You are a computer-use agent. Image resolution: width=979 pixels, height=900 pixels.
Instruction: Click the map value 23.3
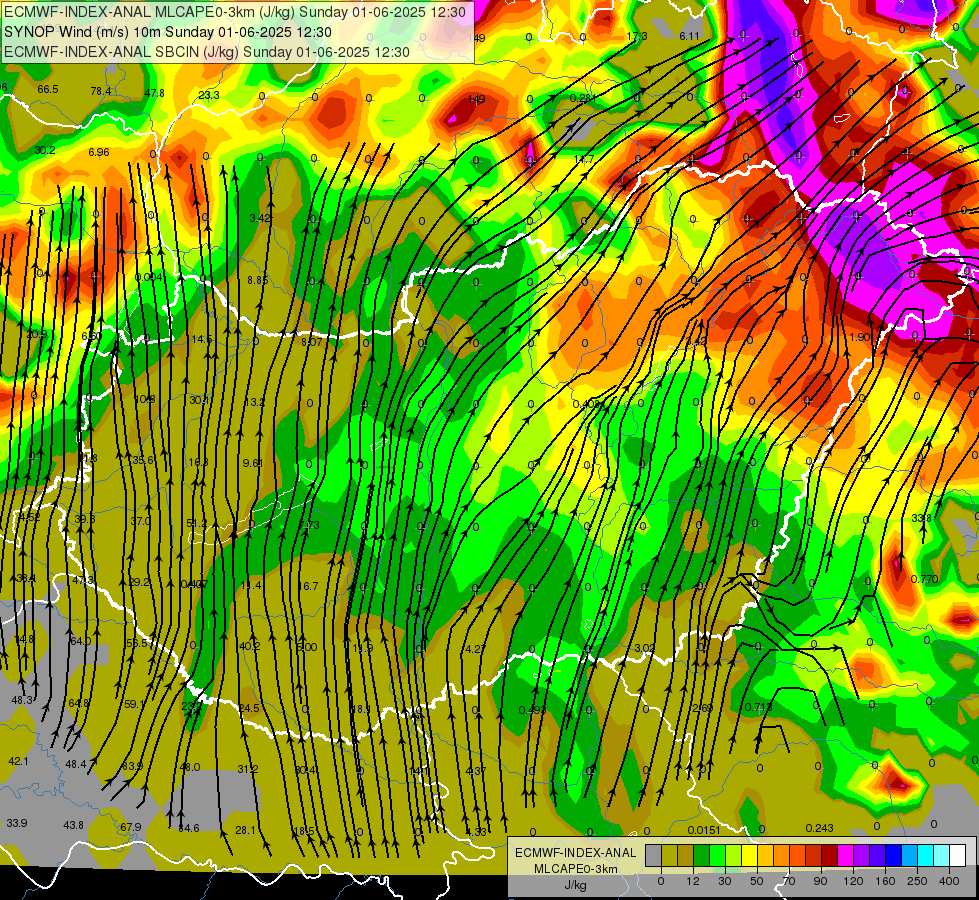209,95
